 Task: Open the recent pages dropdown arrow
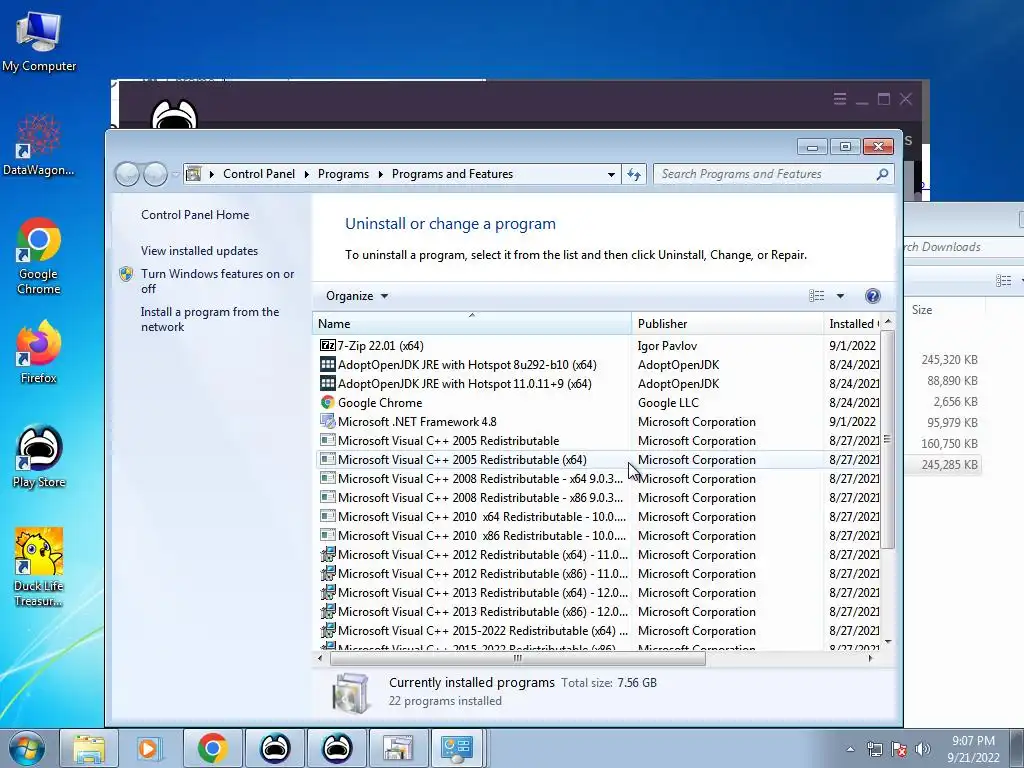pos(175,174)
